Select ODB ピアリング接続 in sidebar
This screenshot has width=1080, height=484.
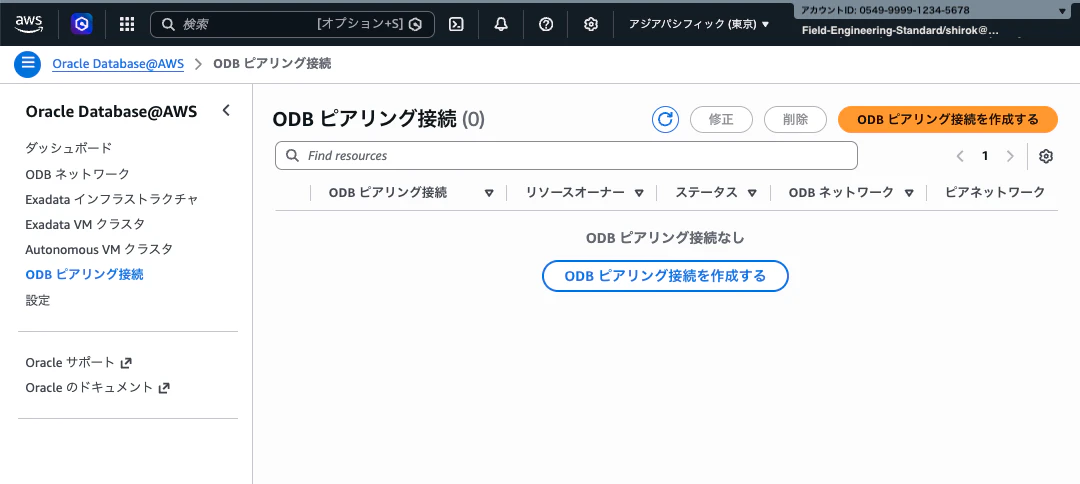click(84, 275)
